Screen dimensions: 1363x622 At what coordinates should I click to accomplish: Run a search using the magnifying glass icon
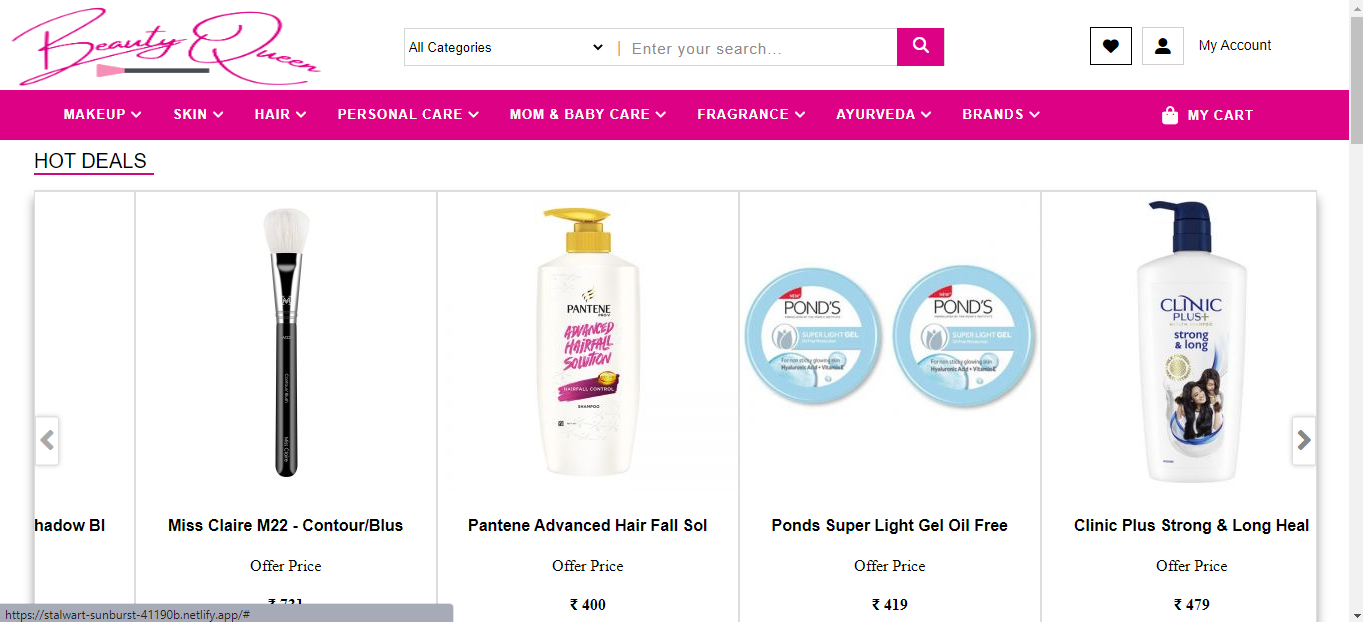pyautogui.click(x=919, y=46)
